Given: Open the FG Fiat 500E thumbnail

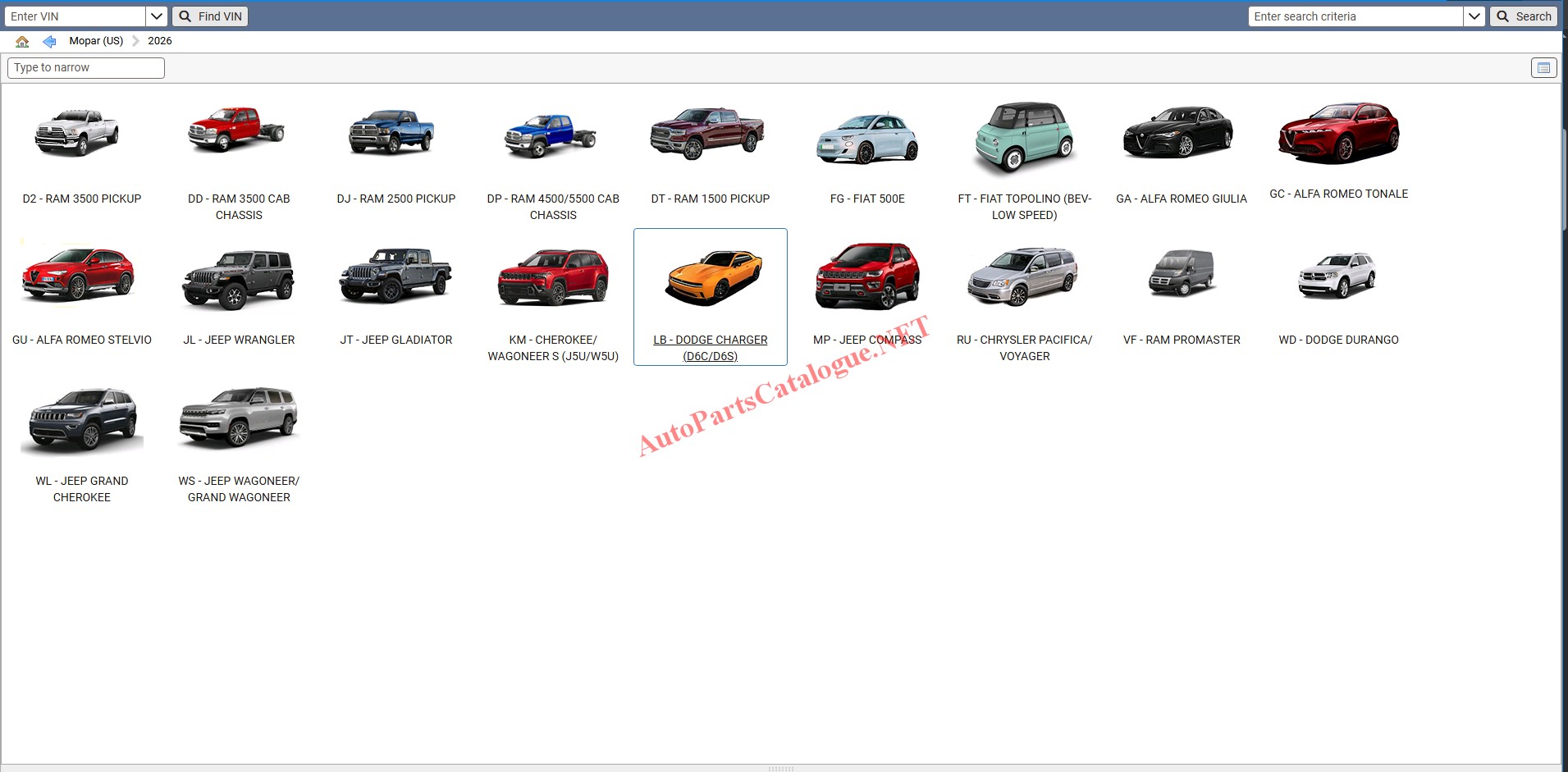Looking at the screenshot, I should (867, 138).
